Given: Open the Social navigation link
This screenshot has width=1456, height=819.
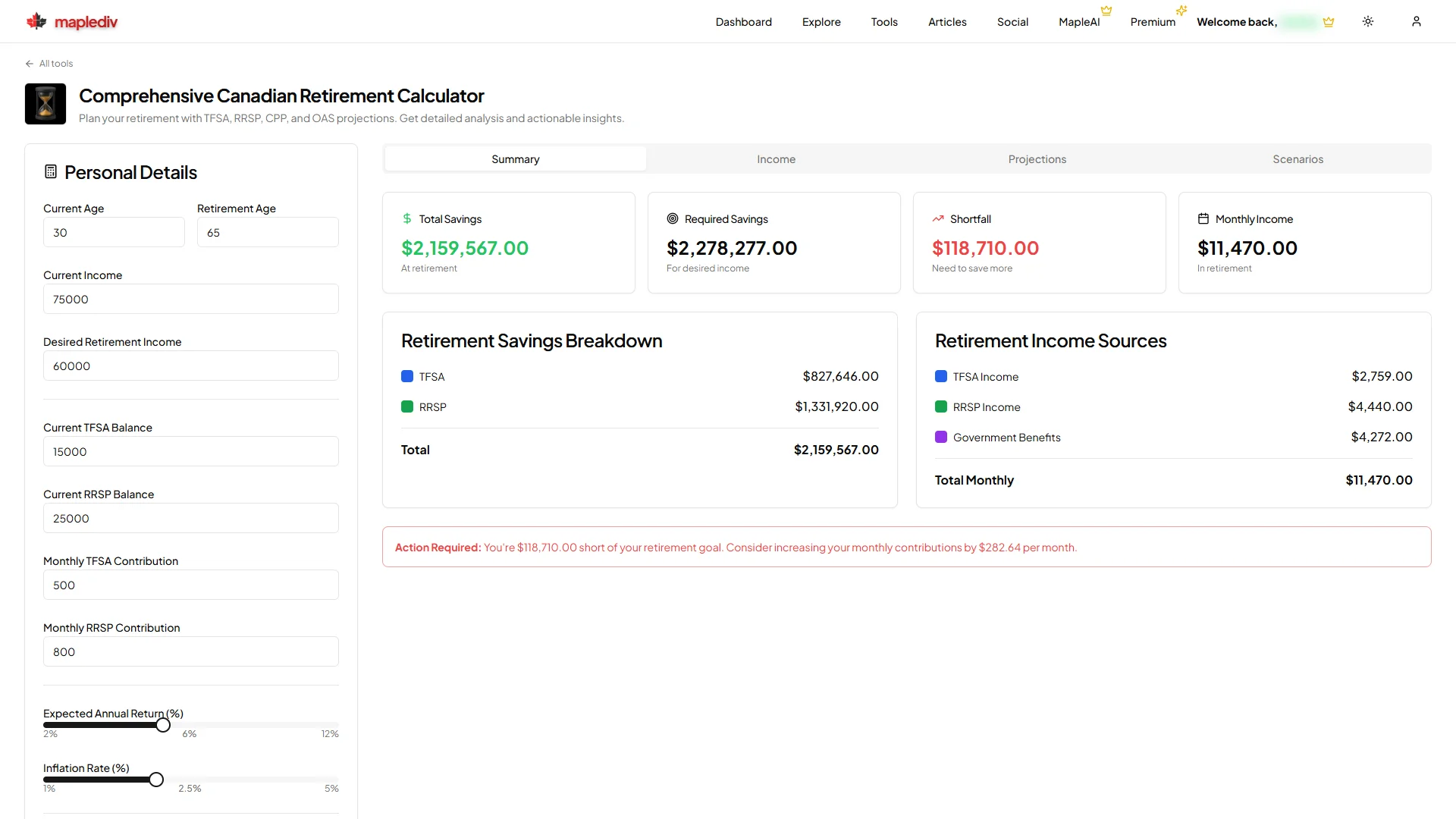Looking at the screenshot, I should [x=1012, y=22].
